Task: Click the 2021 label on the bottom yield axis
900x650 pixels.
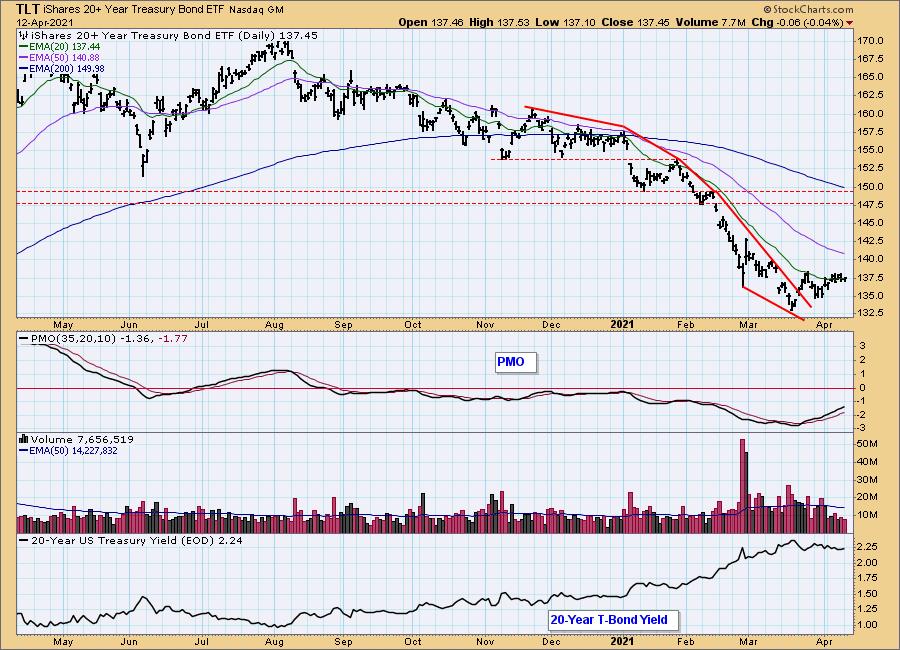Action: click(x=622, y=641)
